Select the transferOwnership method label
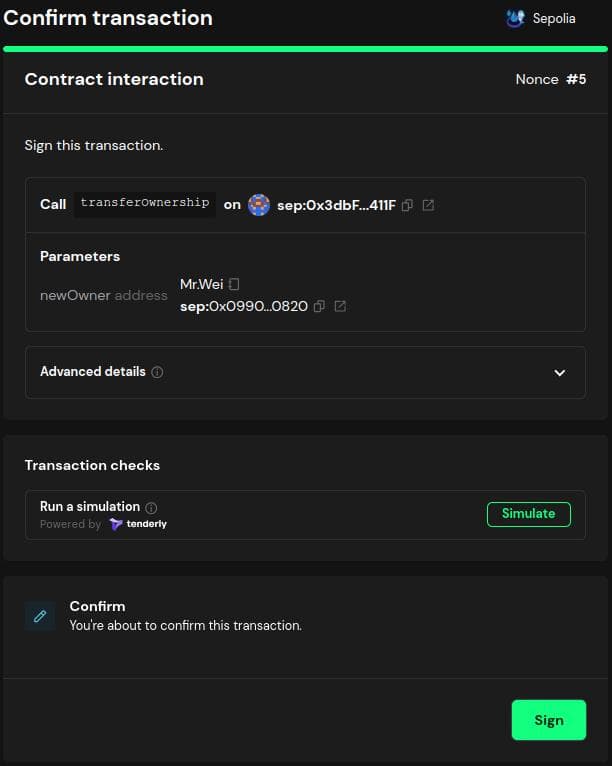This screenshot has width=612, height=766. [145, 203]
